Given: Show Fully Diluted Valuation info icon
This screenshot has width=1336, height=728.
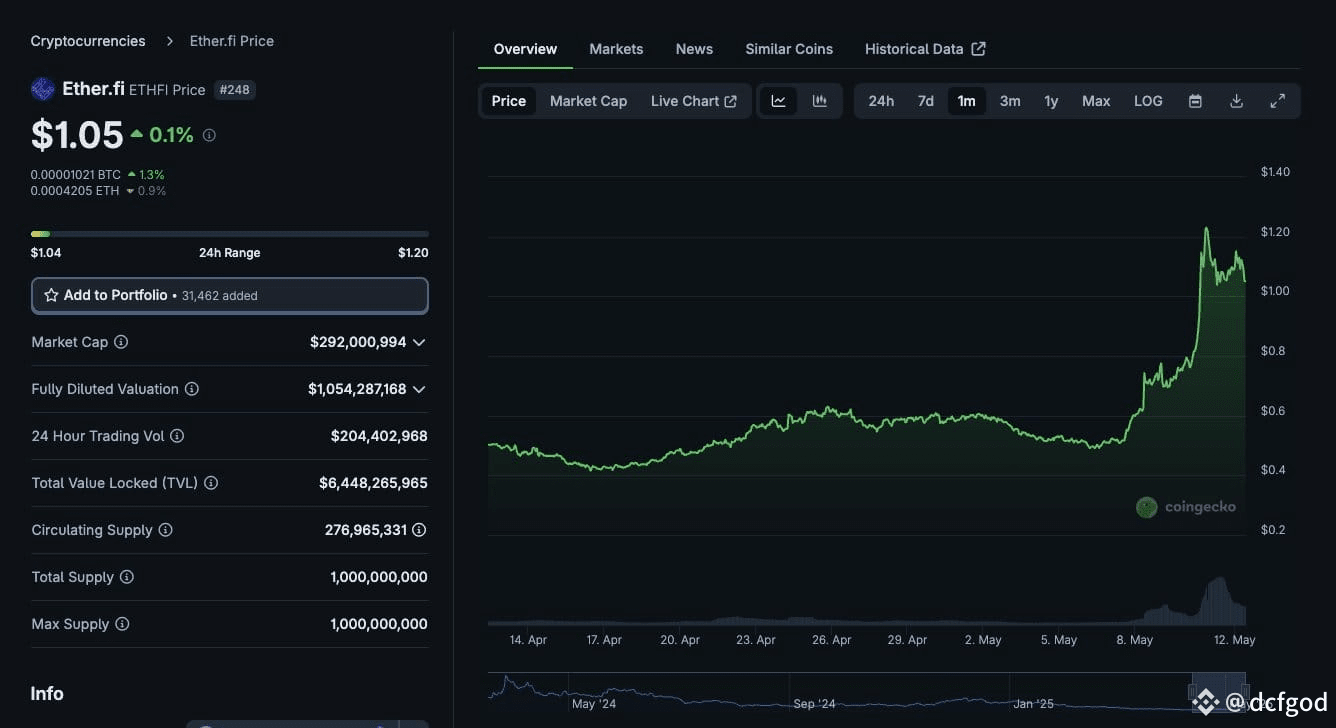Looking at the screenshot, I should pyautogui.click(x=192, y=389).
